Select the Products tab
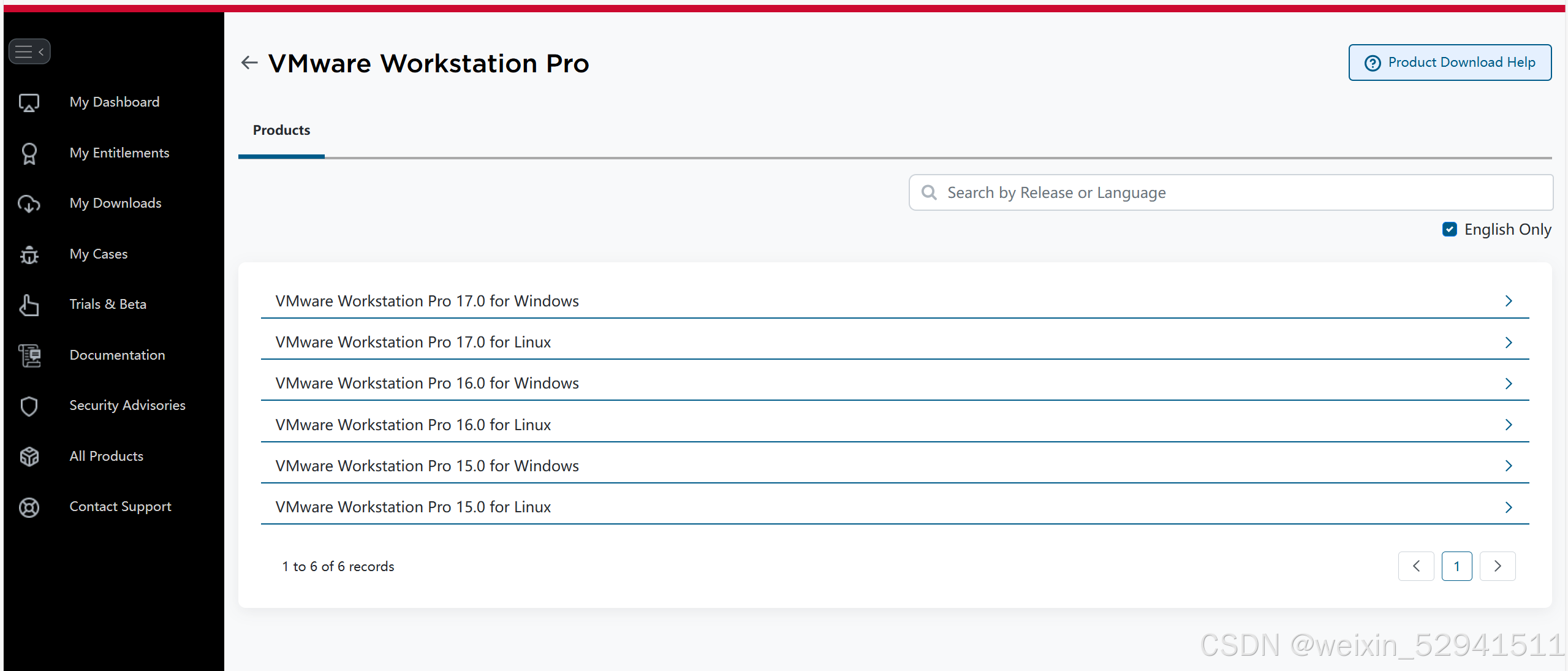The width and height of the screenshot is (1568, 671). click(281, 131)
